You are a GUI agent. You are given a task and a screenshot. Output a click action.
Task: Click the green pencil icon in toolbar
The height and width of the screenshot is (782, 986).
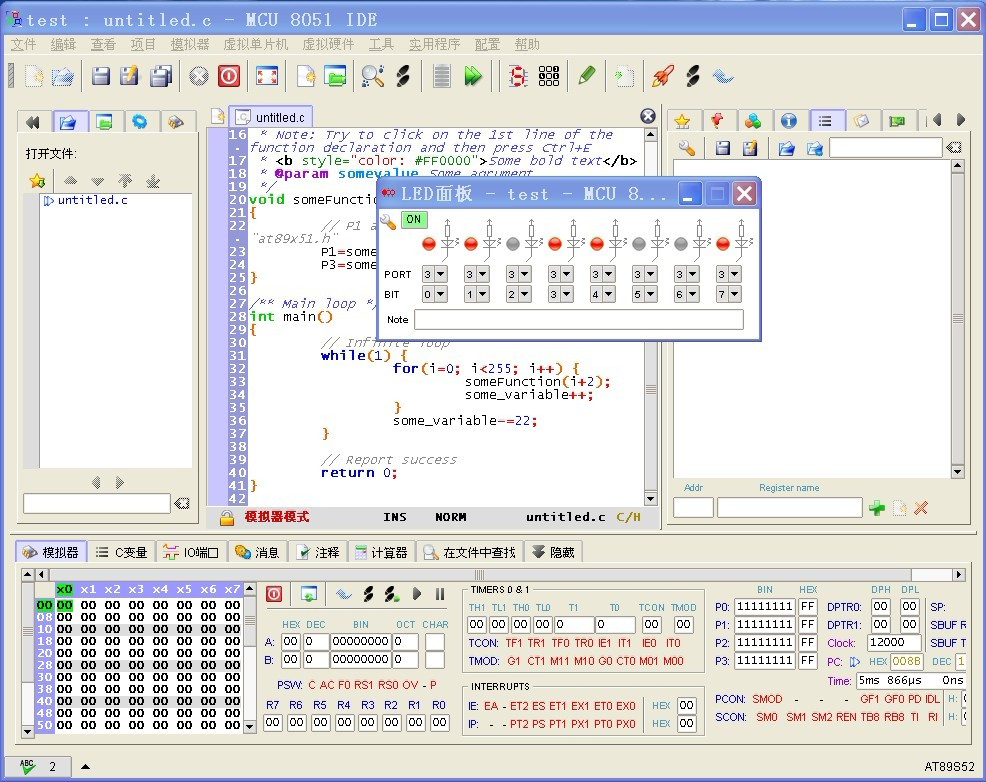click(x=586, y=76)
